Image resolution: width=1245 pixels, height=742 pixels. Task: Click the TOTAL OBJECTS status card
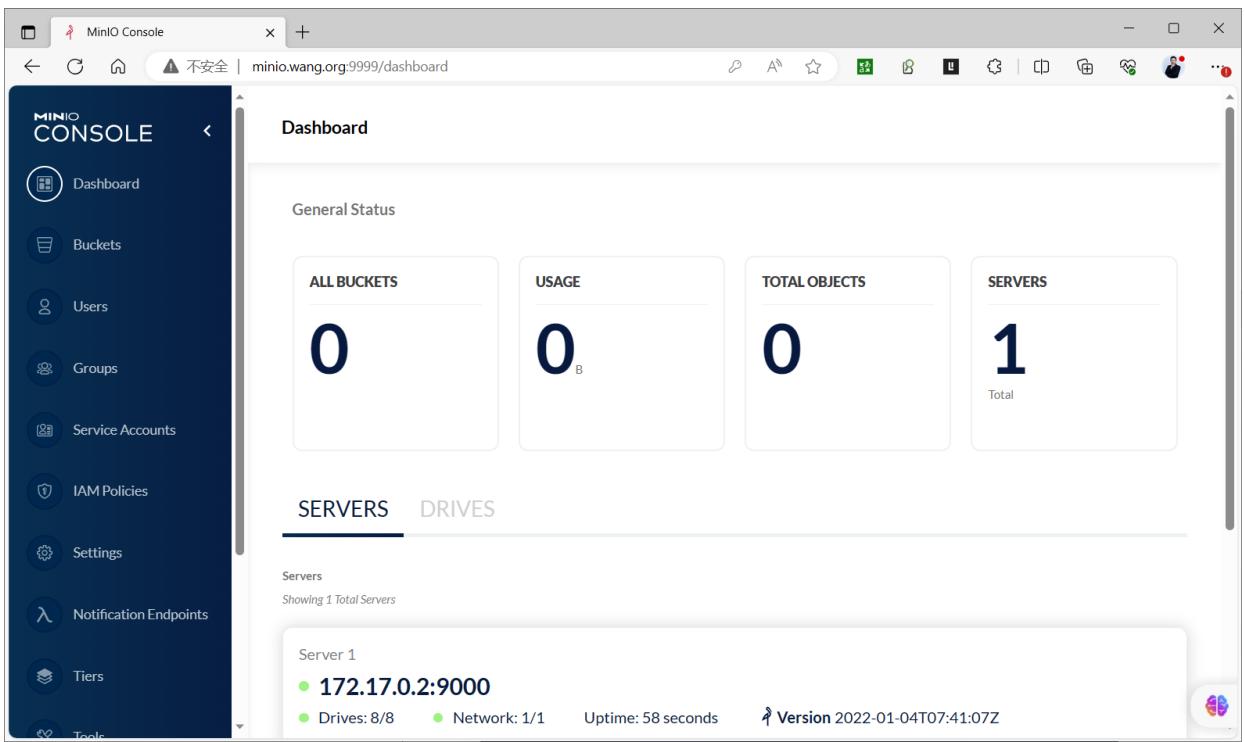848,354
